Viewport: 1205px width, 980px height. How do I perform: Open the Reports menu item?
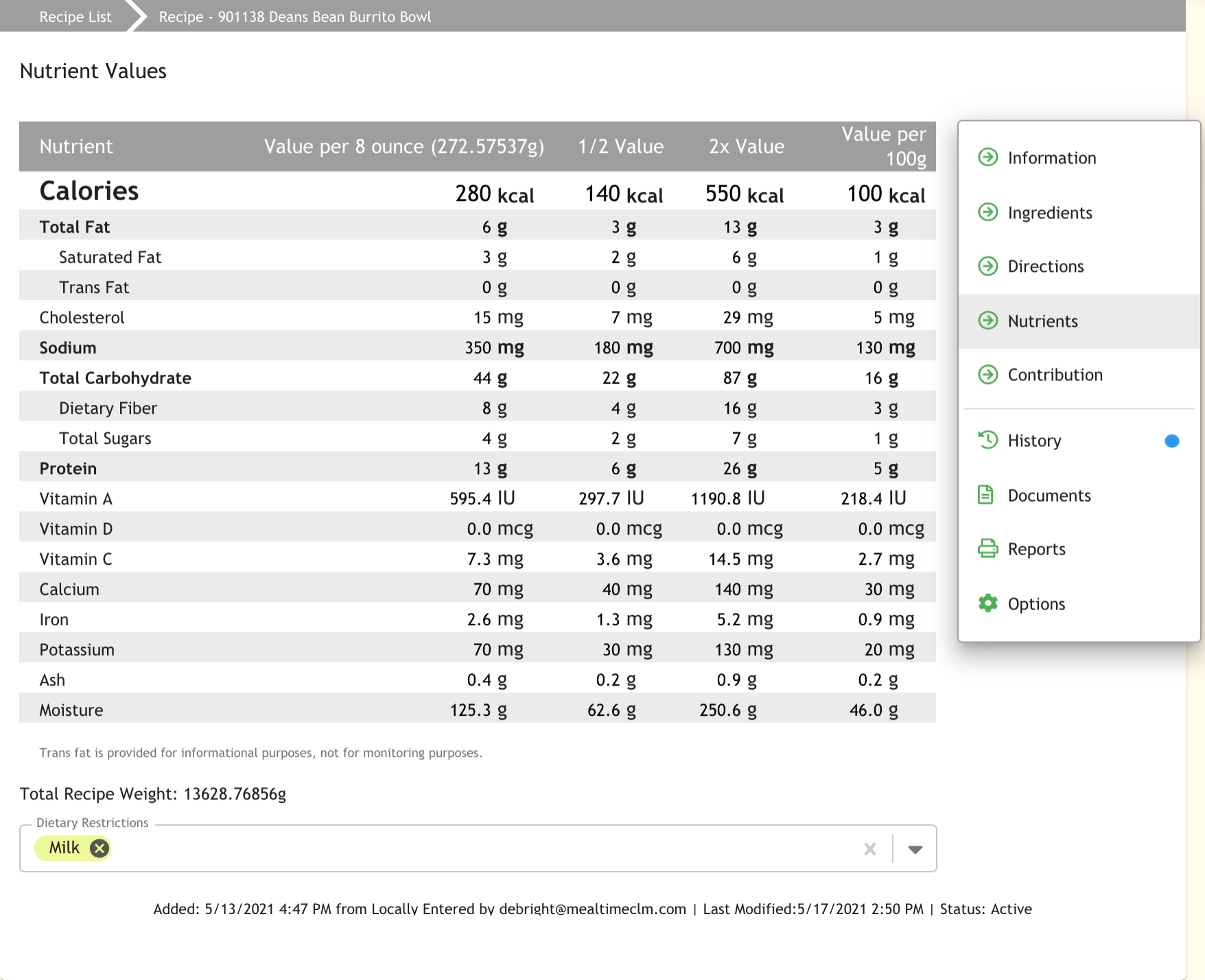tap(1079, 549)
